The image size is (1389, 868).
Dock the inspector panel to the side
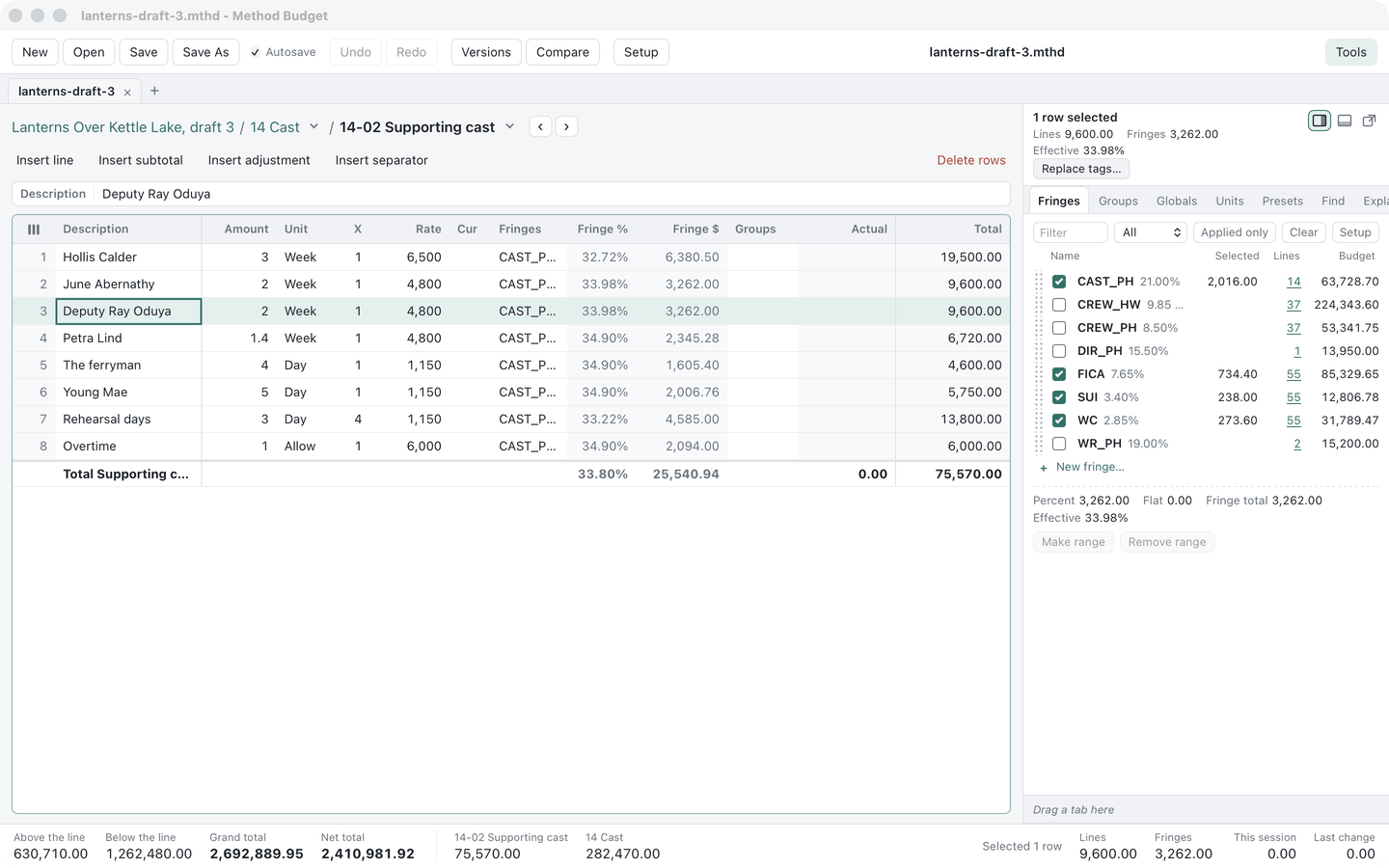pos(1319,121)
